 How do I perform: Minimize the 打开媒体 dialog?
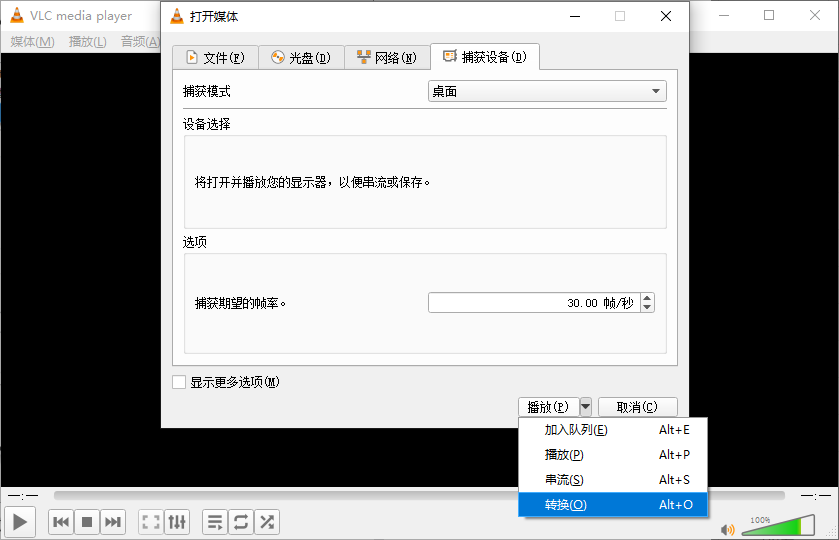[x=575, y=16]
